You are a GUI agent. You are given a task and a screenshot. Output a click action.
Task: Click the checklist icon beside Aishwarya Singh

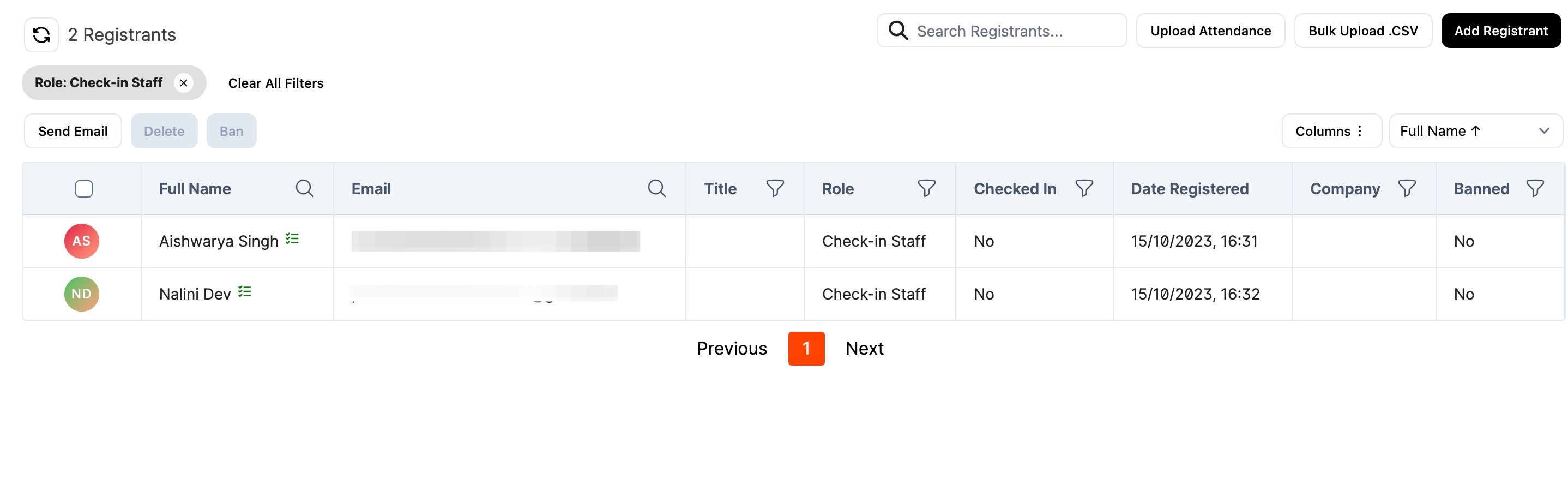[x=292, y=238]
